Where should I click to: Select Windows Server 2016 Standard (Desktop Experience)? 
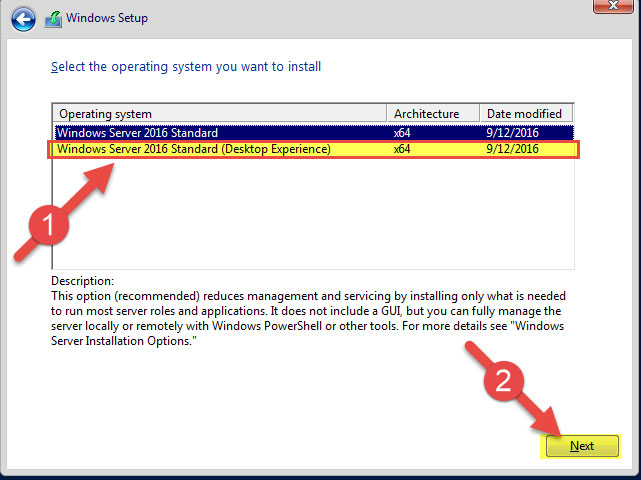pyautogui.click(x=314, y=149)
